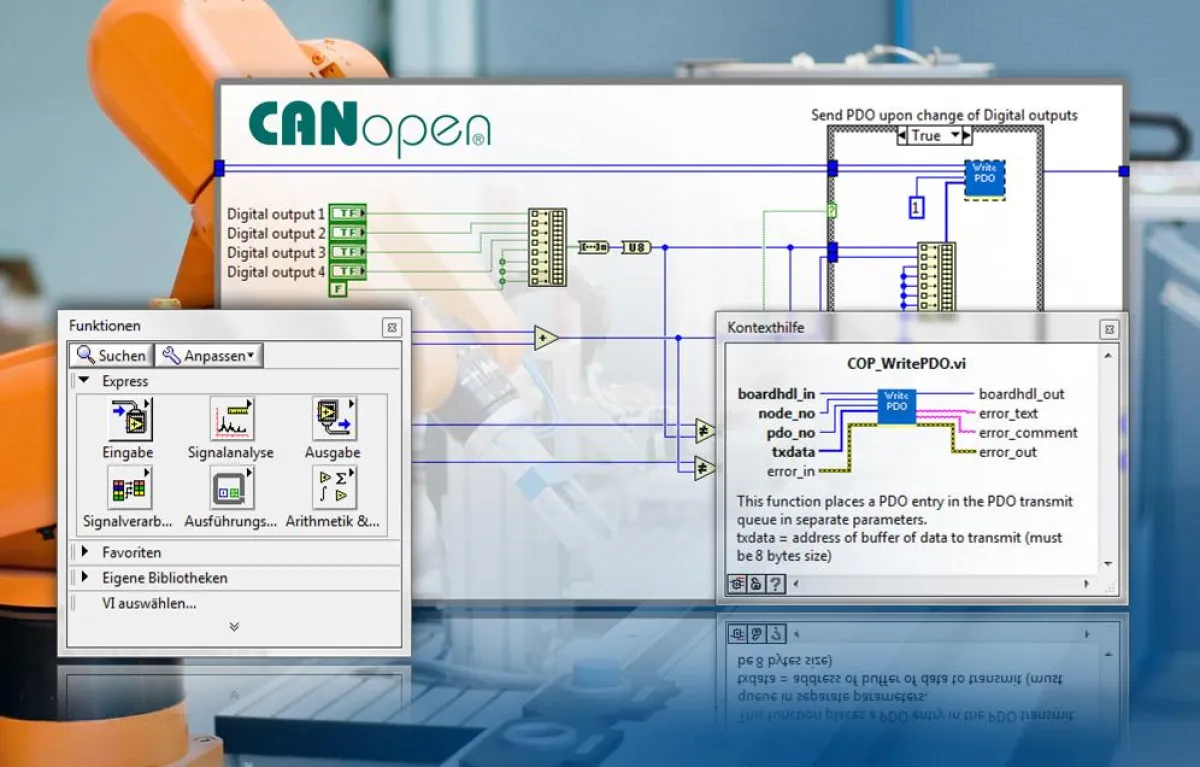Screen dimensions: 1200x767
Task: Select the Ausgabe Express palette icon
Action: click(333, 420)
